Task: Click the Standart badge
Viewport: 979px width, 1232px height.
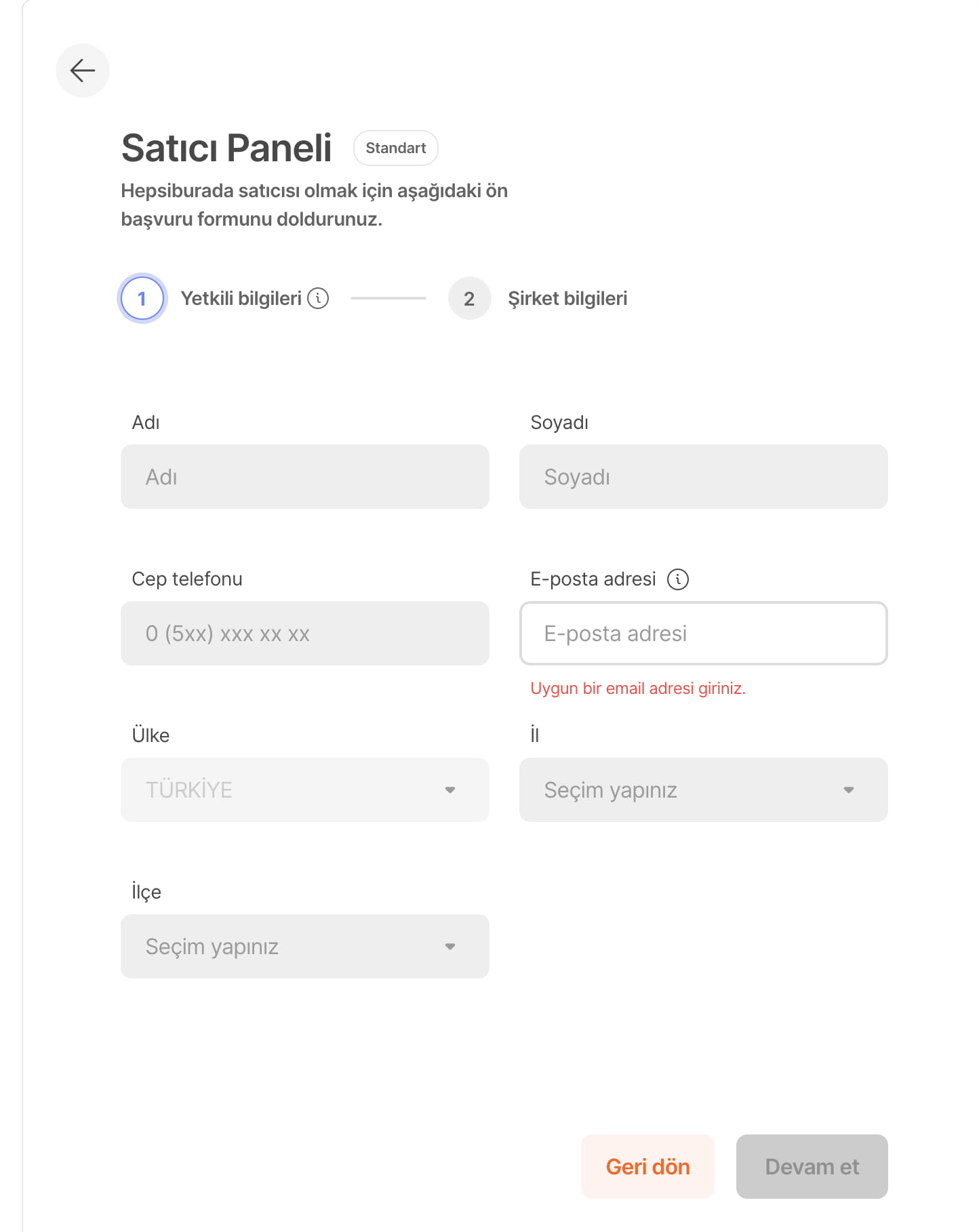Action: point(396,148)
